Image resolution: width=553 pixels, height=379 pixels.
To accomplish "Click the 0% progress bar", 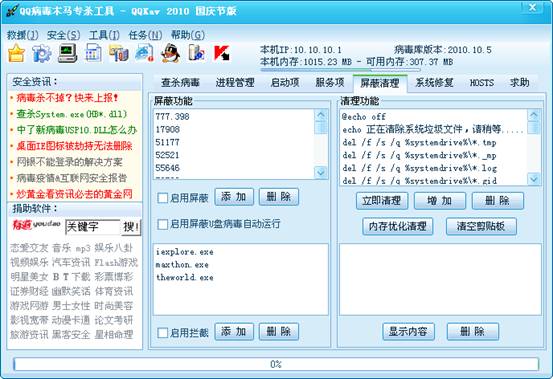I will (276, 364).
